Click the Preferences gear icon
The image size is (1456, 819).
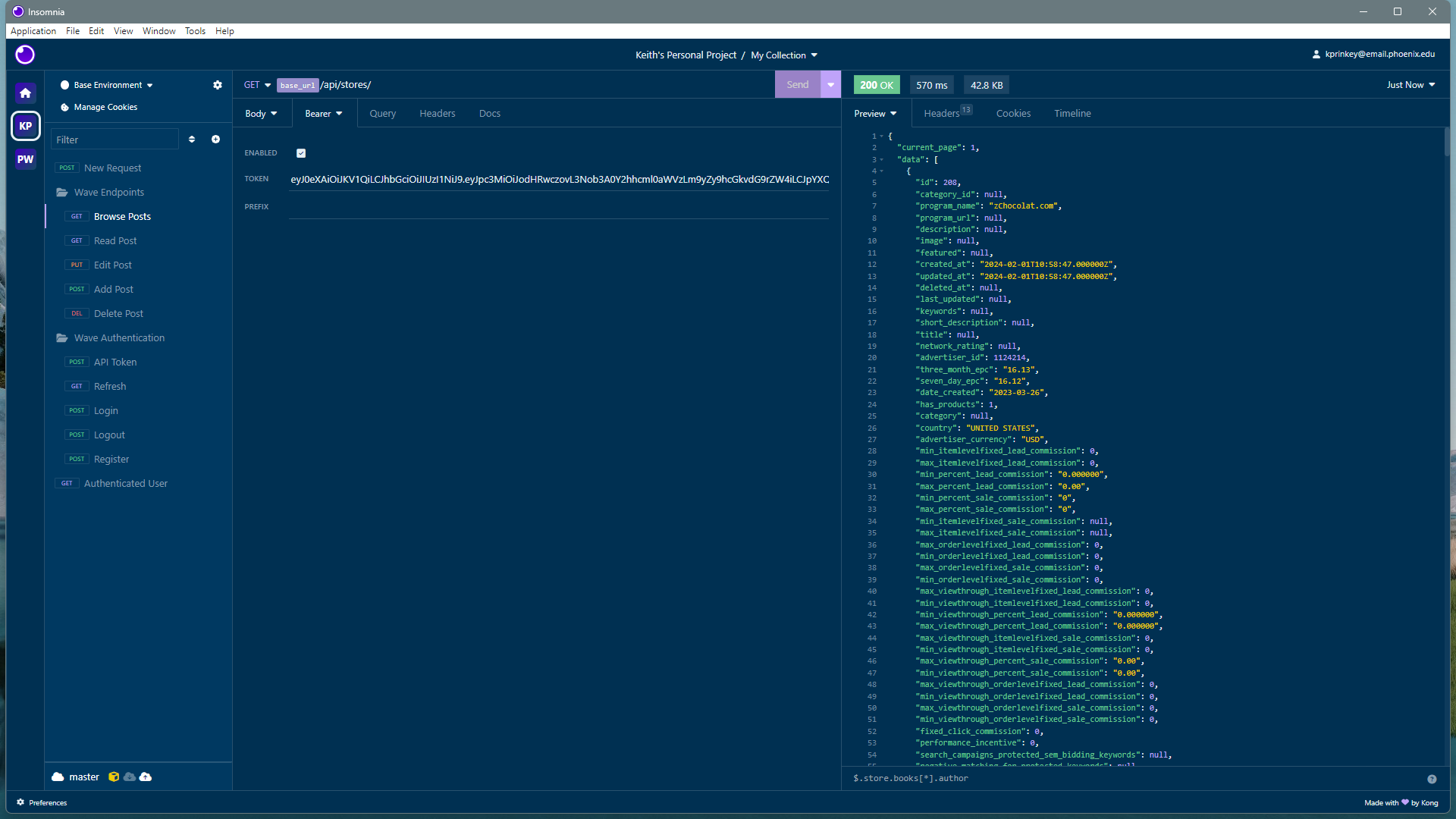pyautogui.click(x=20, y=802)
